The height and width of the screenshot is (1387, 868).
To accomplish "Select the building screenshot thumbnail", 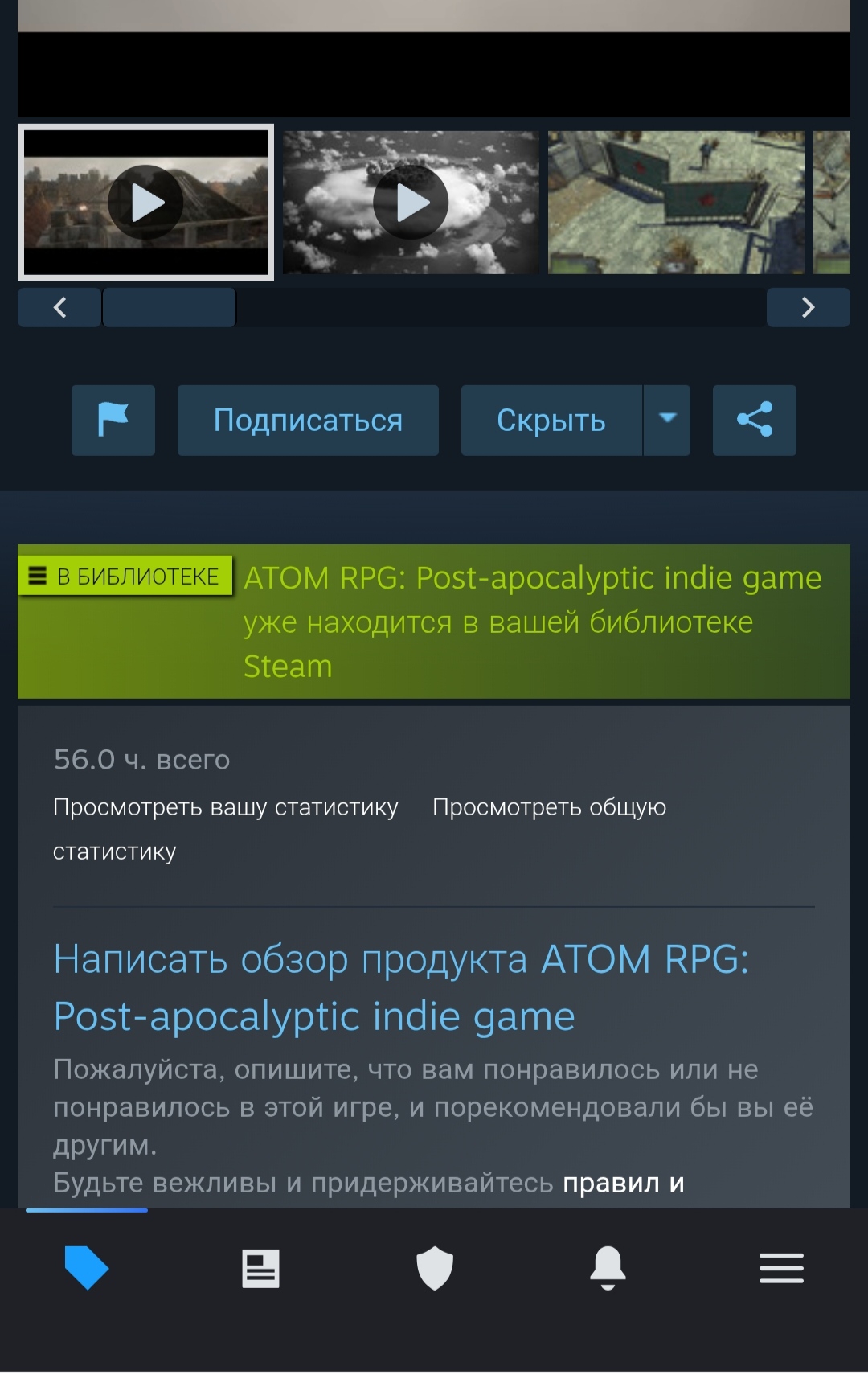I will point(676,203).
